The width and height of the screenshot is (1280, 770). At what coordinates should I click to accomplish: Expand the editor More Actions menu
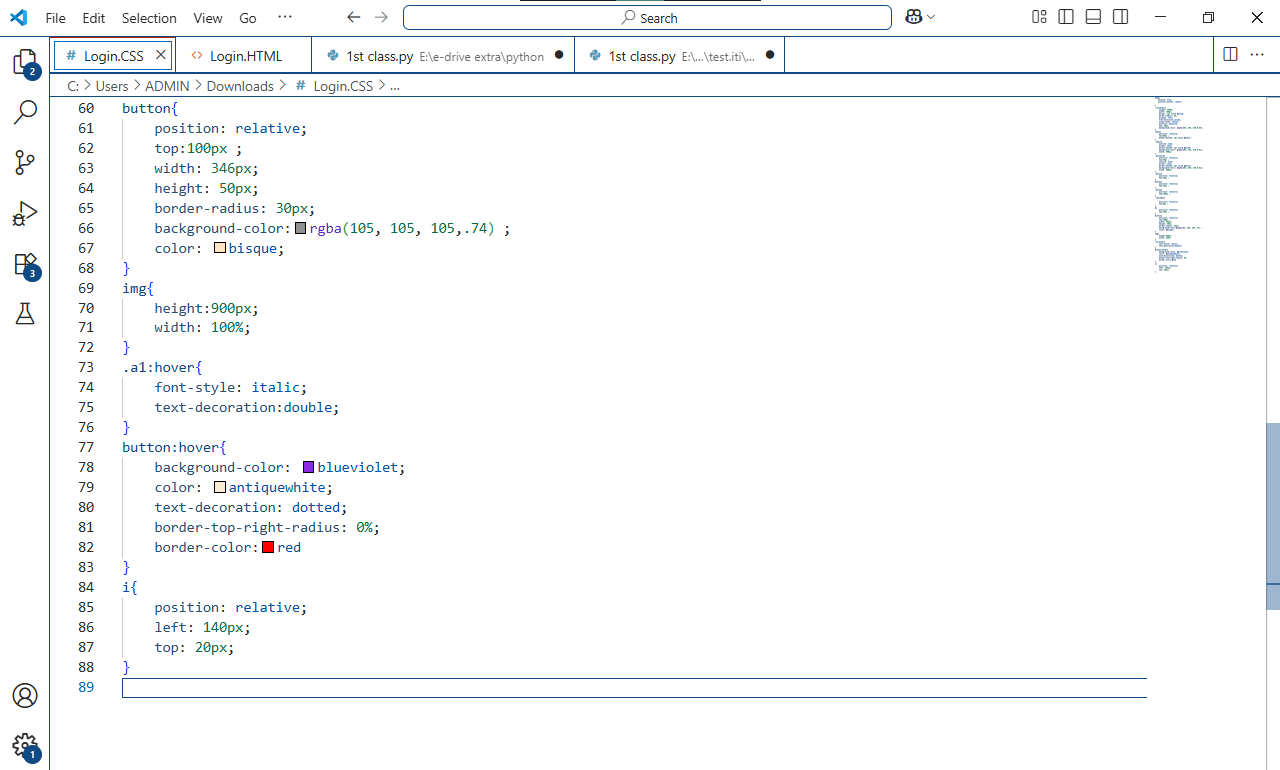pos(1256,54)
